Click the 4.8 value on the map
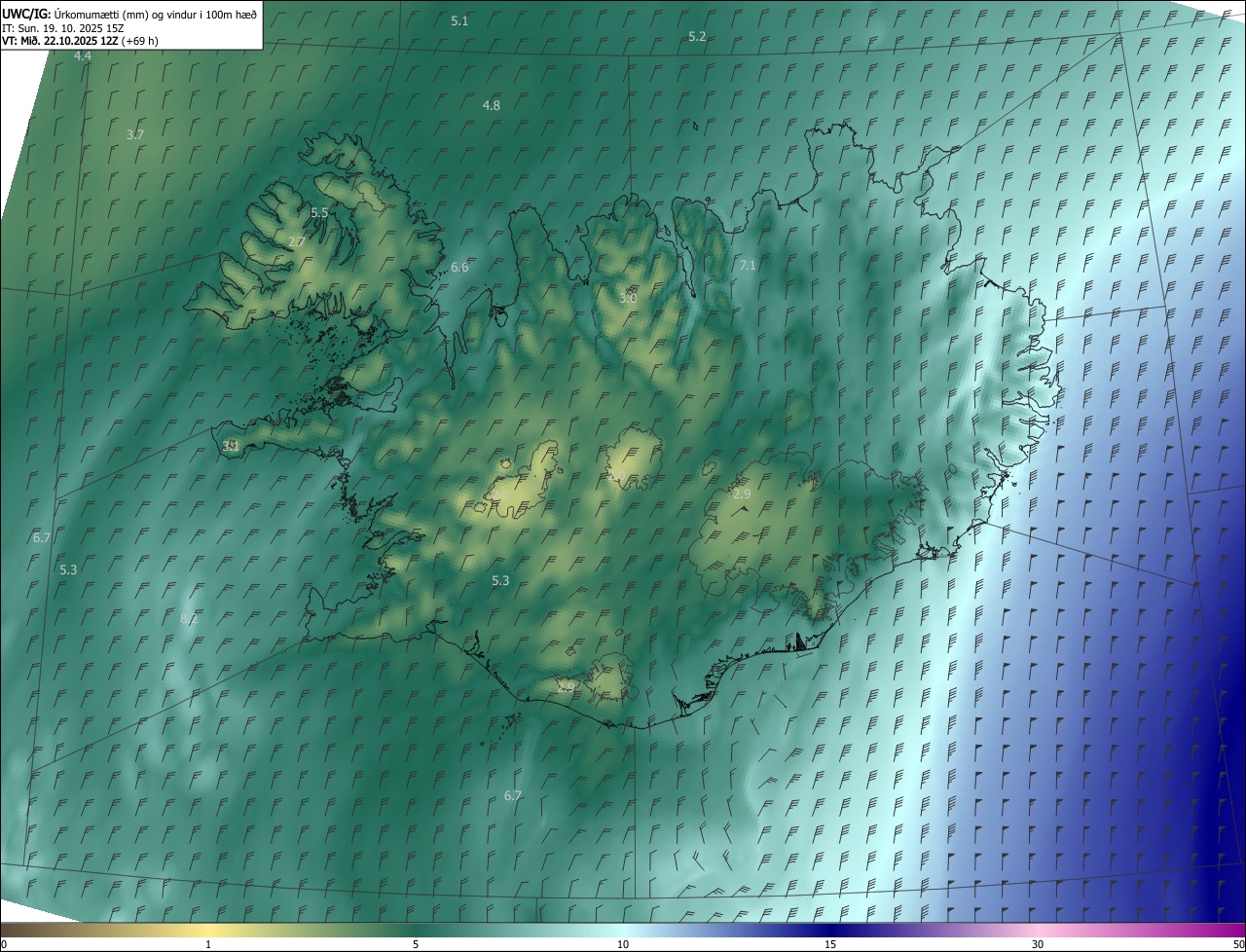 click(x=492, y=105)
